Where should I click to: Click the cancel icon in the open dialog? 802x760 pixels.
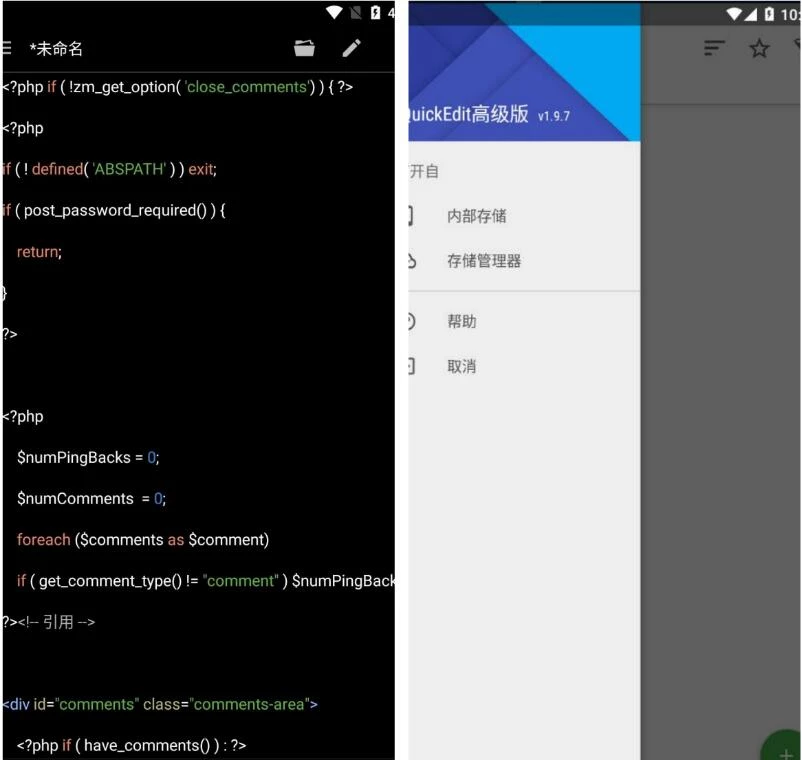410,366
